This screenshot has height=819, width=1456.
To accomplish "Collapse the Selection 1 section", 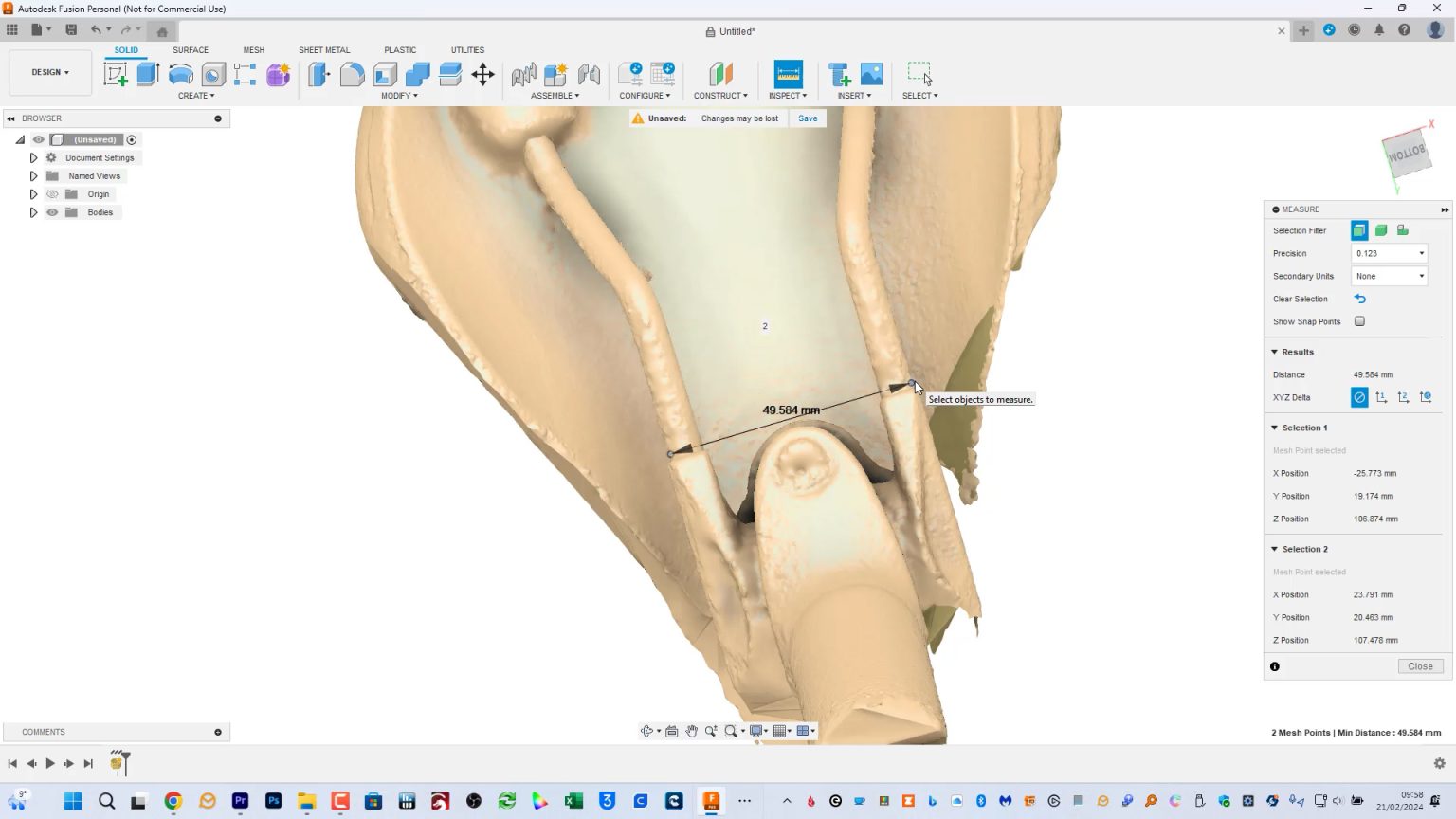I will click(1274, 428).
